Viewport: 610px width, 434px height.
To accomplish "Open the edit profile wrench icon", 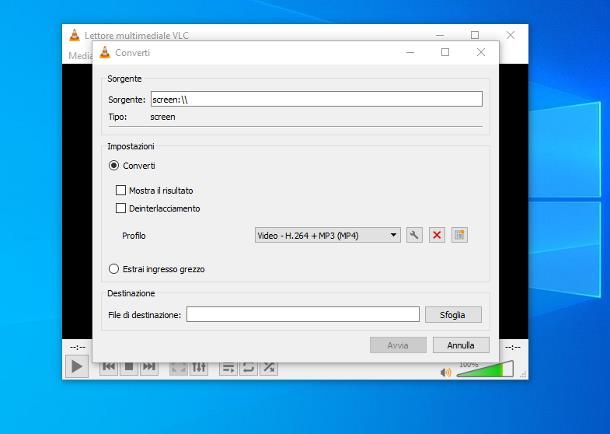I will [x=414, y=235].
